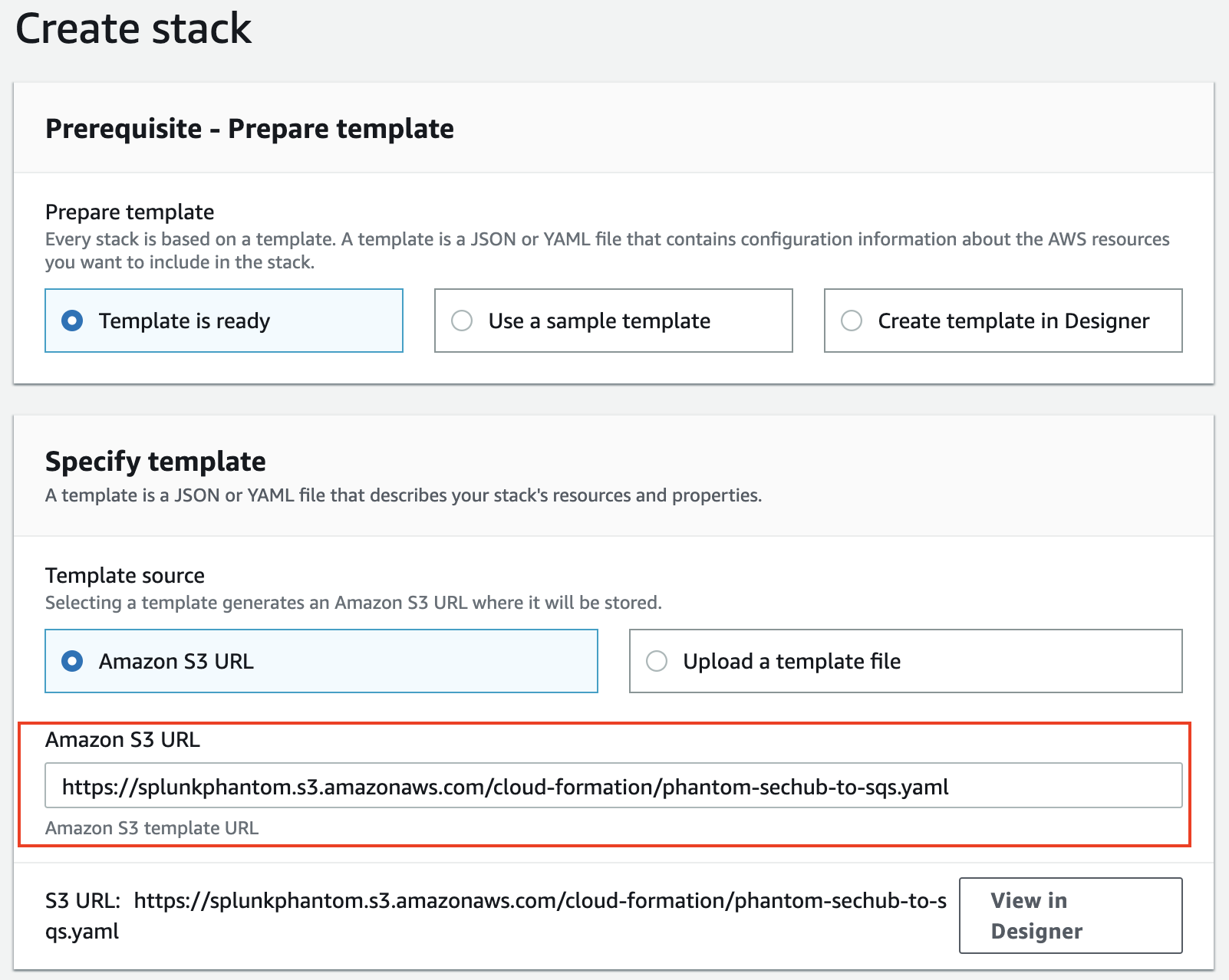Click the Create stack page title
The image size is (1229, 980).
[134, 30]
